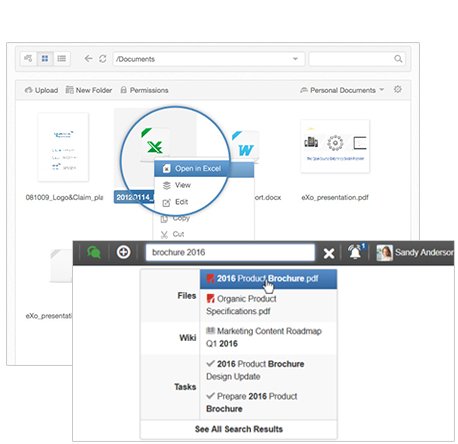The image size is (458, 444).
Task: Select the Word docx file icon
Action: click(x=246, y=148)
